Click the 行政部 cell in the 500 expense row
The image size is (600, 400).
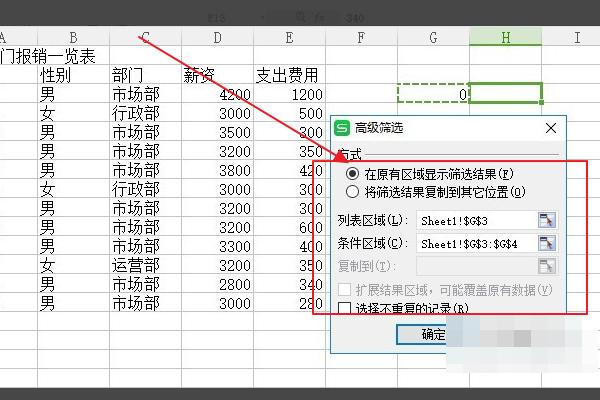(145, 113)
